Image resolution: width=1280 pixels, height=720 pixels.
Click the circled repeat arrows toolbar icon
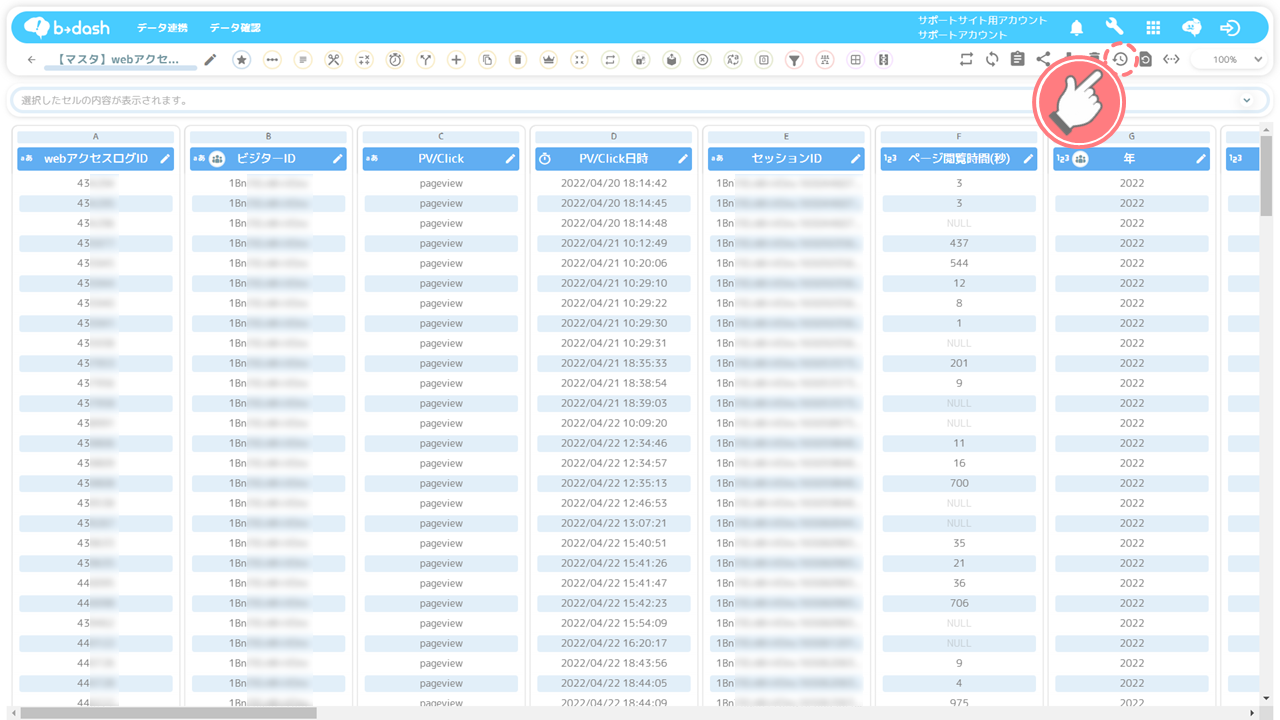(x=610, y=60)
